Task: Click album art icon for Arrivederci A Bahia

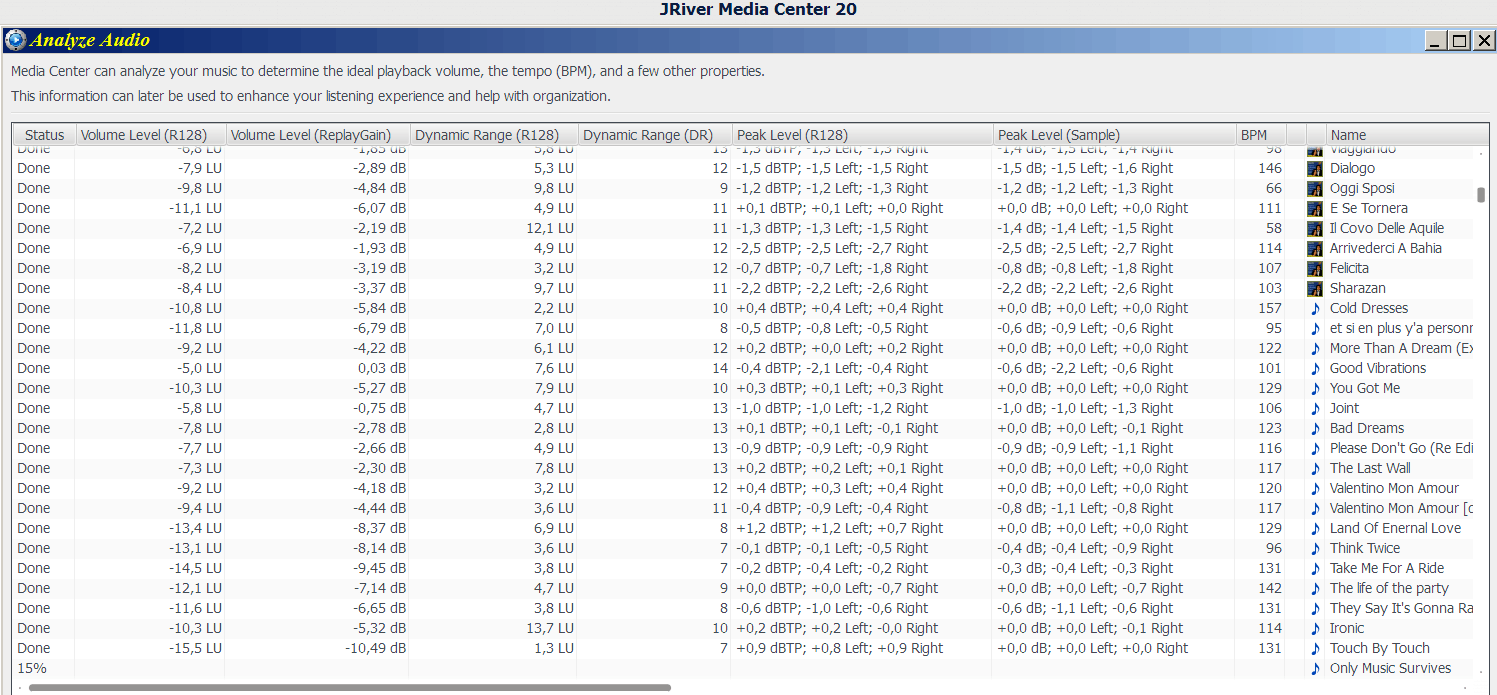Action: 1315,248
